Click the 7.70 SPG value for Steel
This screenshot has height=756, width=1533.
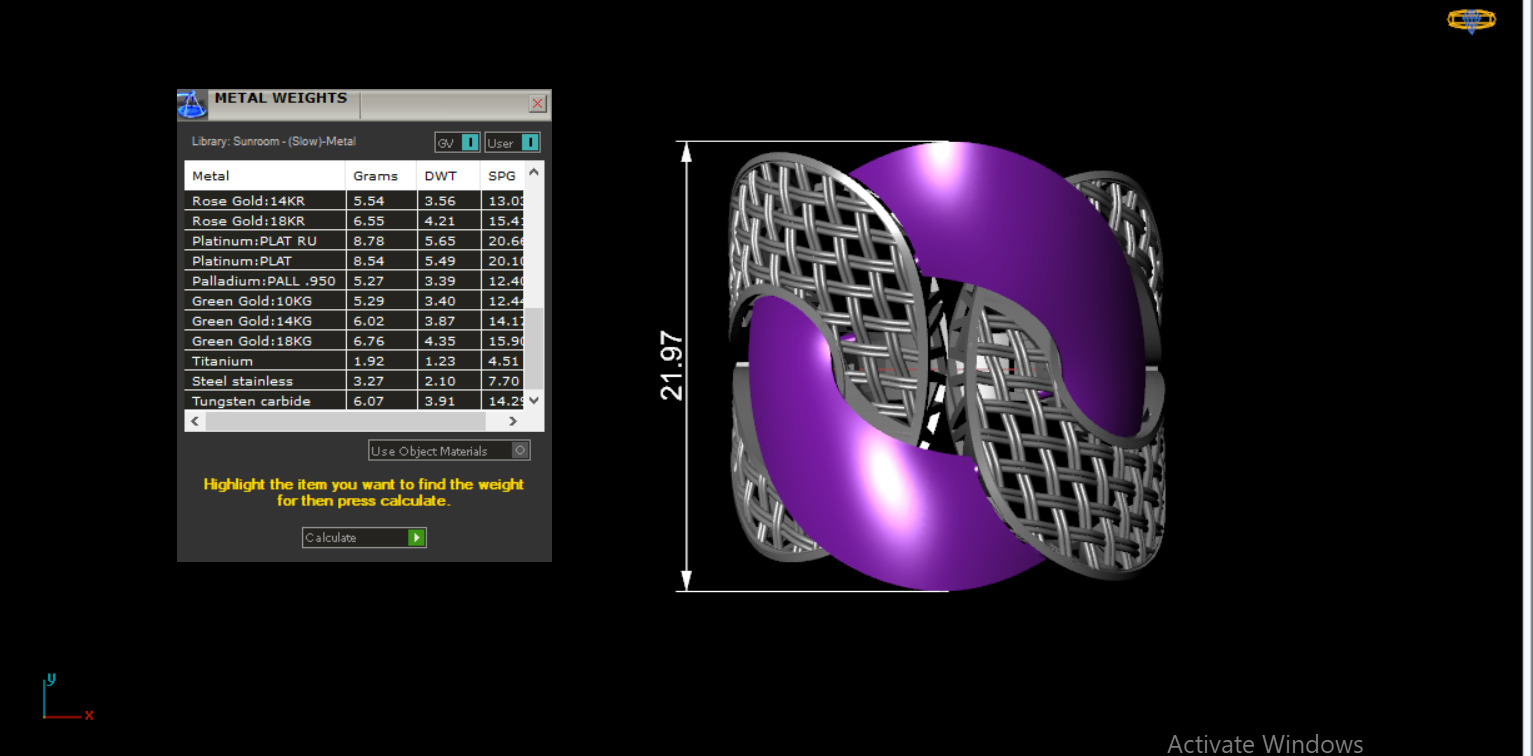point(504,381)
